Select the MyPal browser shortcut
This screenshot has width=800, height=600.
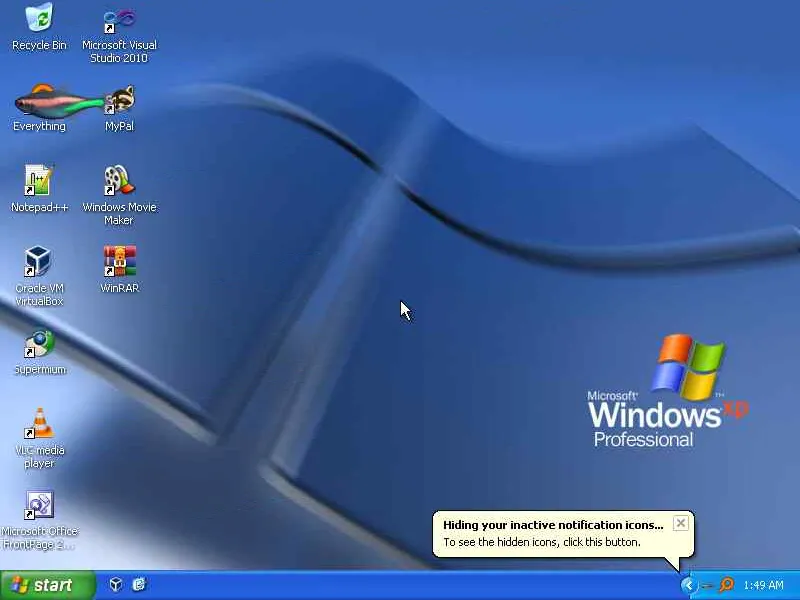pos(119,108)
